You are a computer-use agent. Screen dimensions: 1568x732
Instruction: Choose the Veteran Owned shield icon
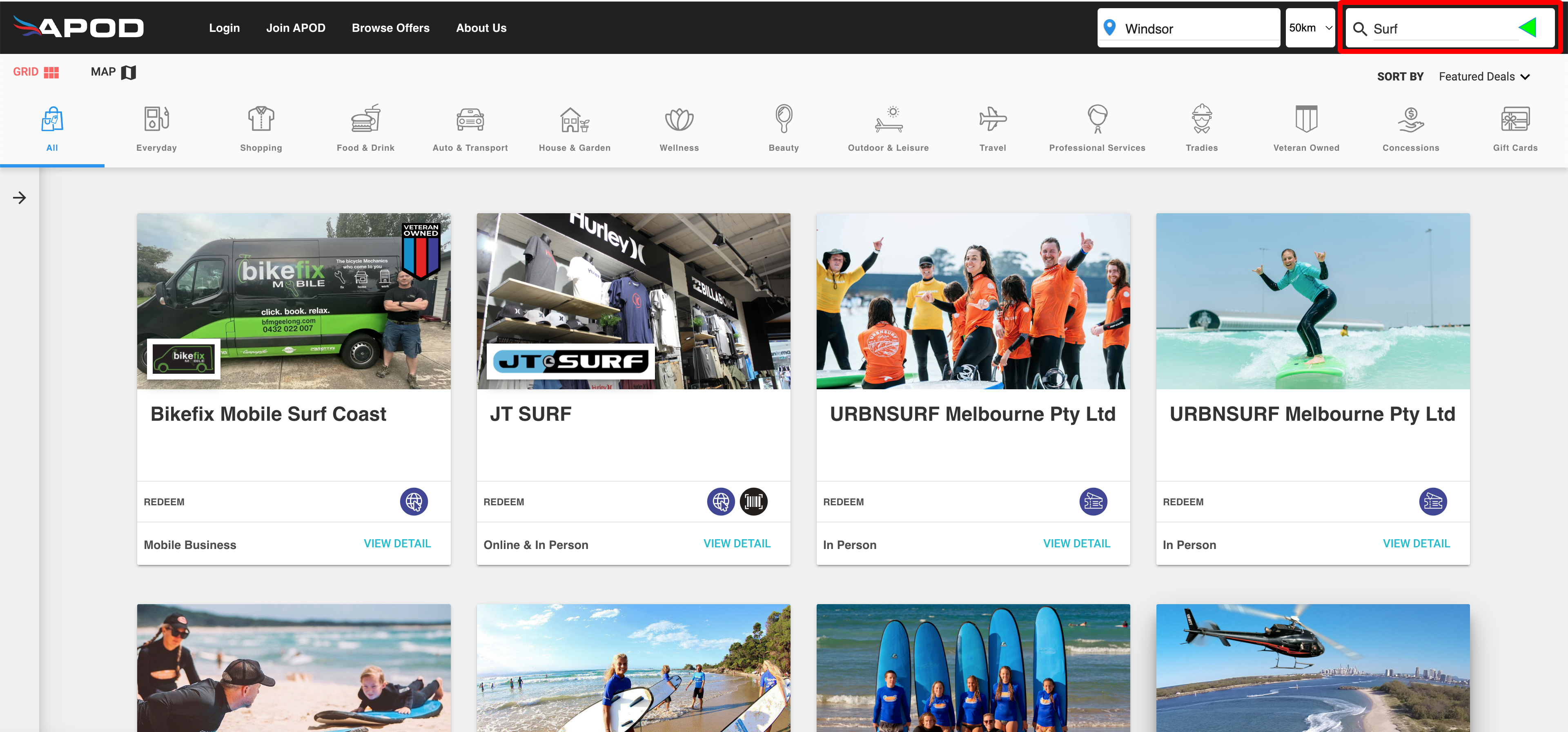click(1306, 119)
